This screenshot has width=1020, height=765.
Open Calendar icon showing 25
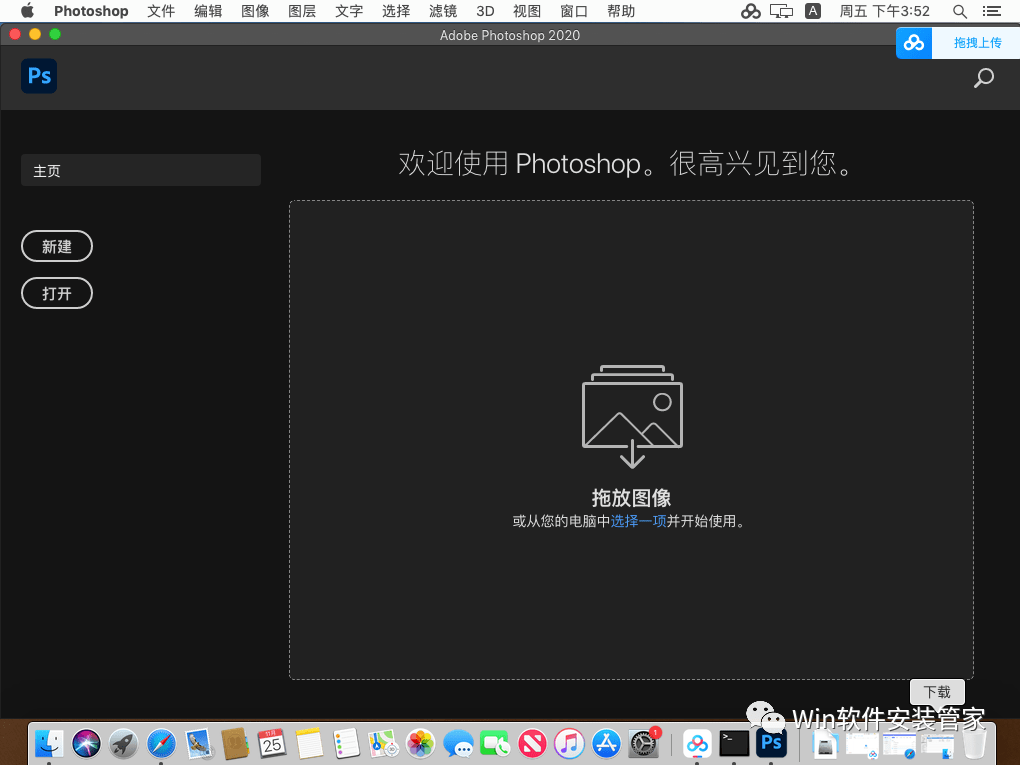point(272,744)
